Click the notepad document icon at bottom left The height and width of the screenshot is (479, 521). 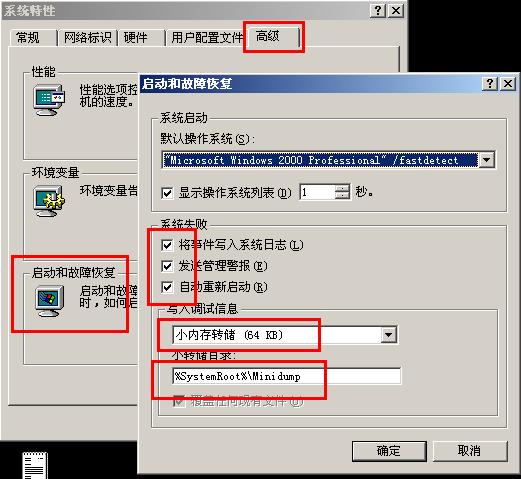coord(35,465)
